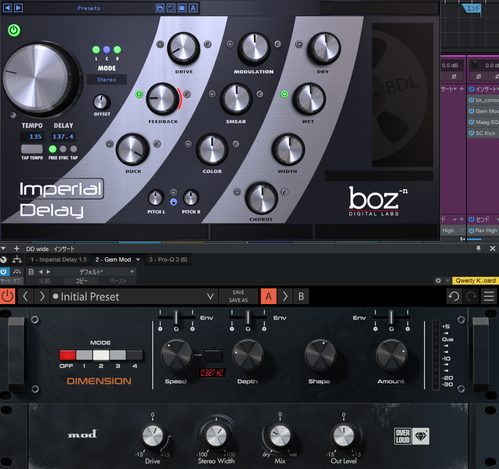Pin the plugin window

[x=478, y=249]
